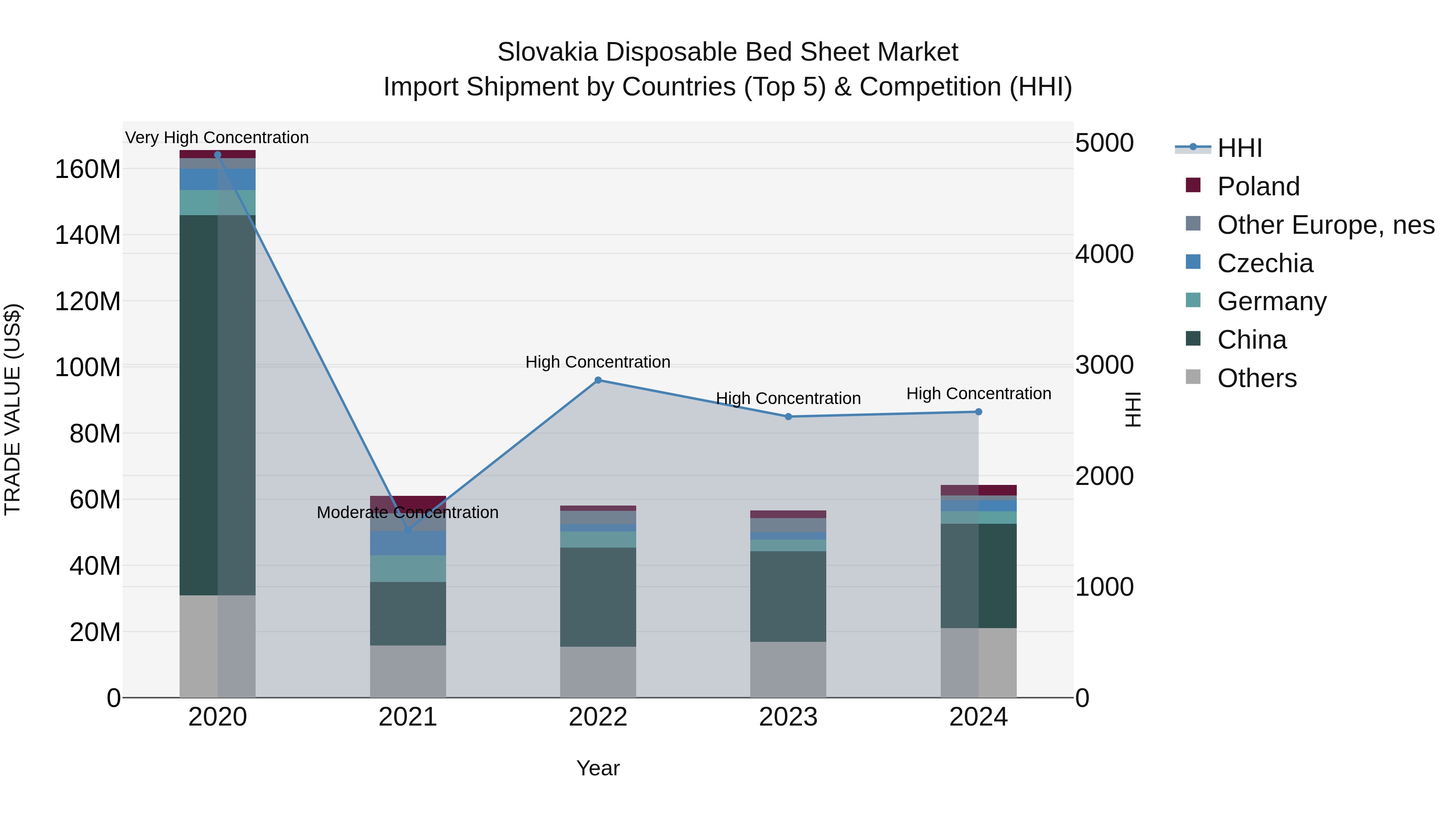
Task: Toggle the Poland legend entry
Action: click(1243, 186)
